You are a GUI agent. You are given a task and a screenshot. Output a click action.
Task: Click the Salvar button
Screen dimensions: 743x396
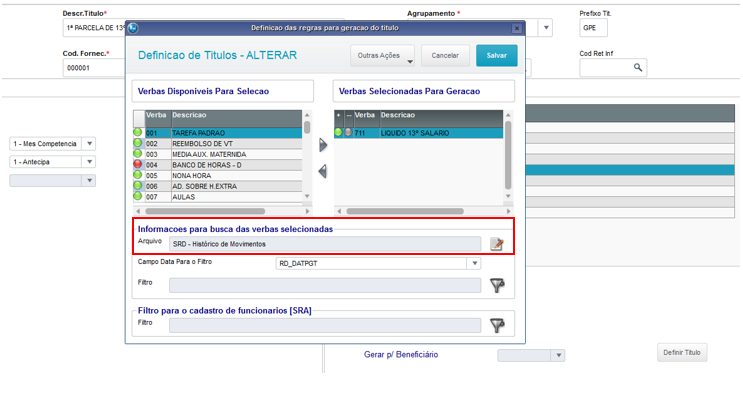coord(497,55)
